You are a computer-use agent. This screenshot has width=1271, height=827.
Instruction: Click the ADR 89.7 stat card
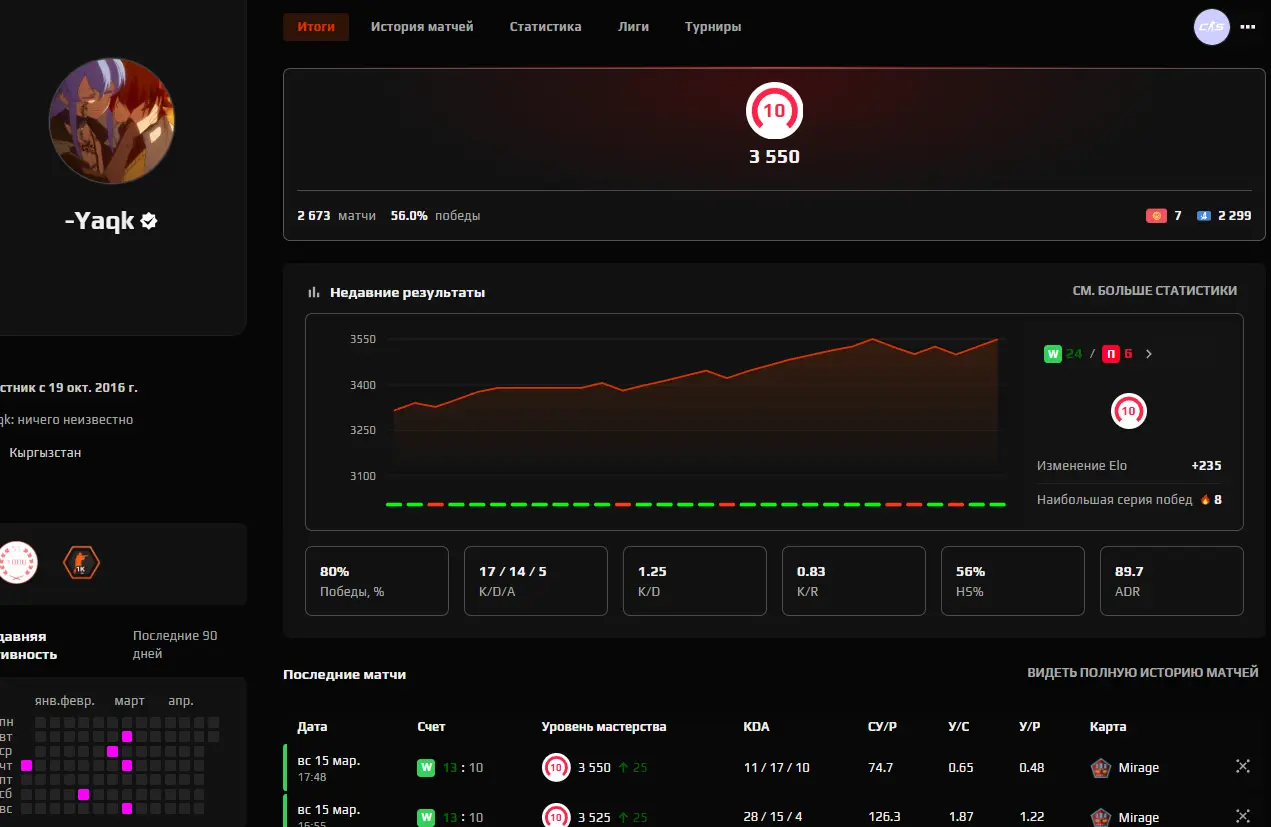(x=1171, y=580)
